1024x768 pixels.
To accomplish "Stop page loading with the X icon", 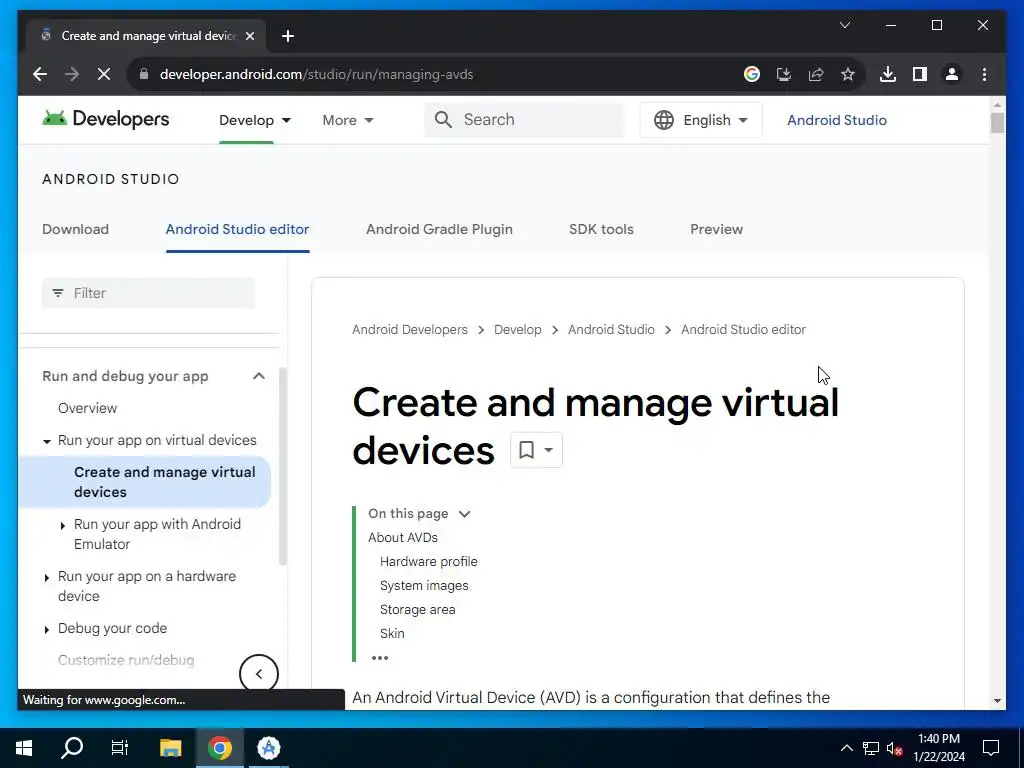I will click(104, 74).
